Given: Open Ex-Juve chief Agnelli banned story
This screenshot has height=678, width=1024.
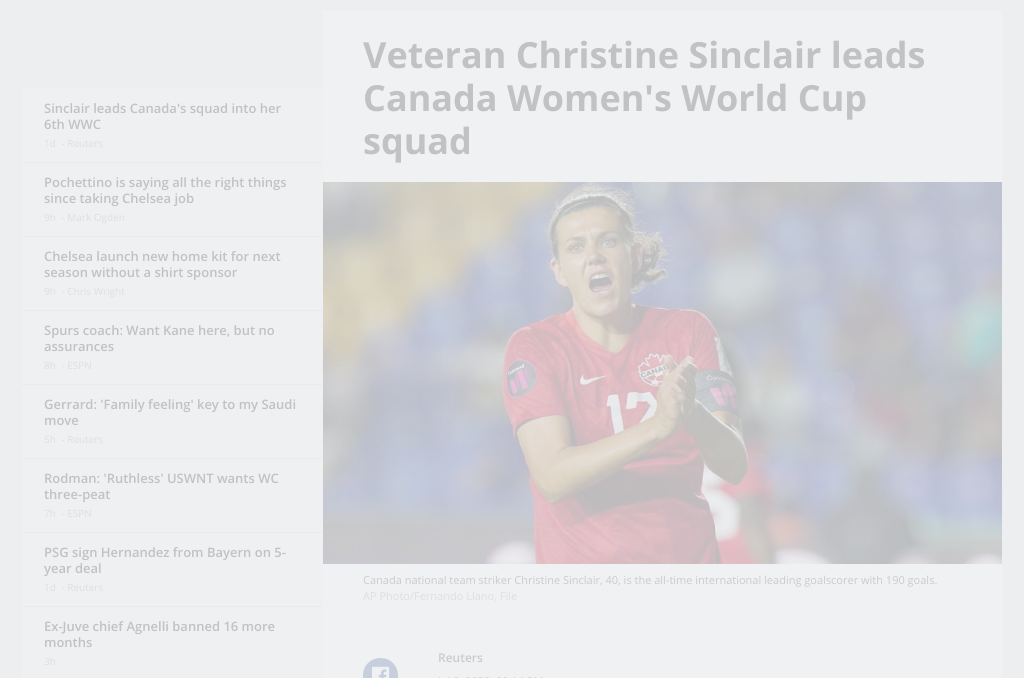Looking at the screenshot, I should 159,634.
